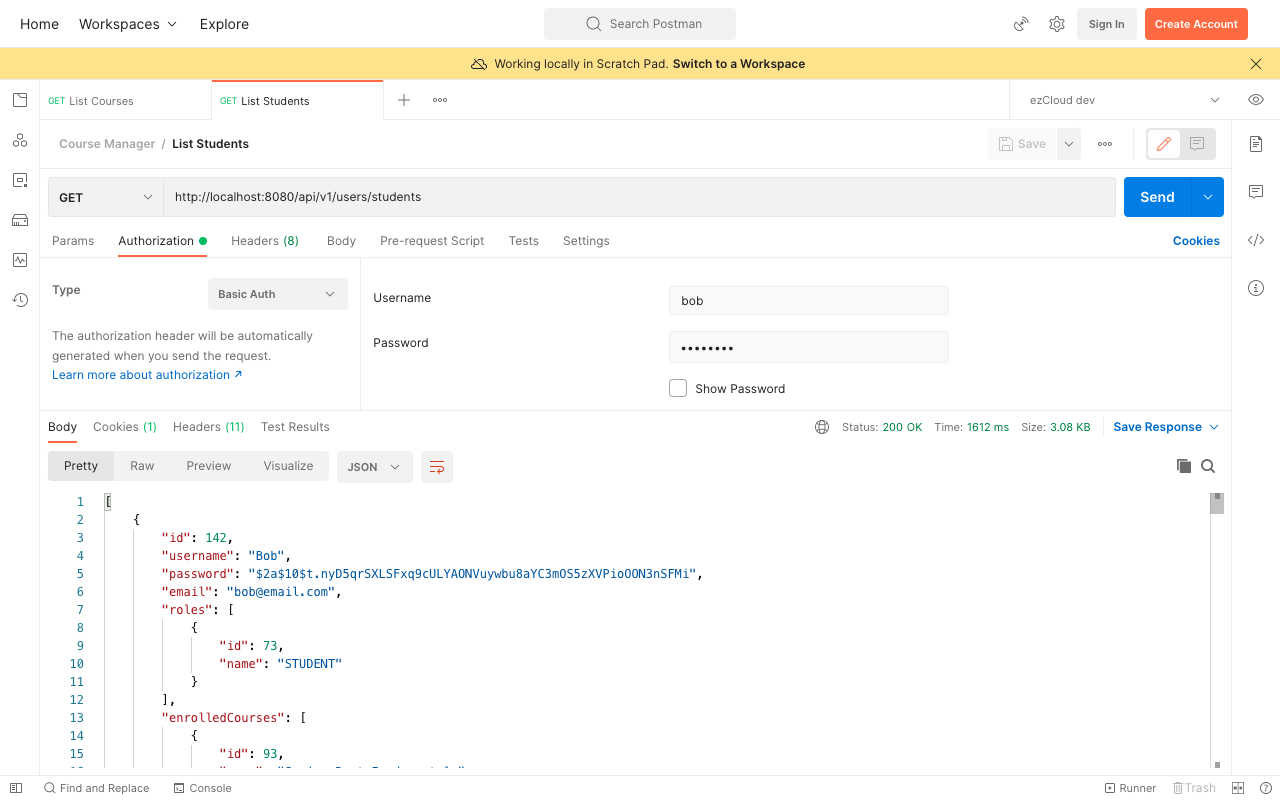The width and height of the screenshot is (1280, 800).
Task: Select the List Students tab
Action: coord(297,100)
